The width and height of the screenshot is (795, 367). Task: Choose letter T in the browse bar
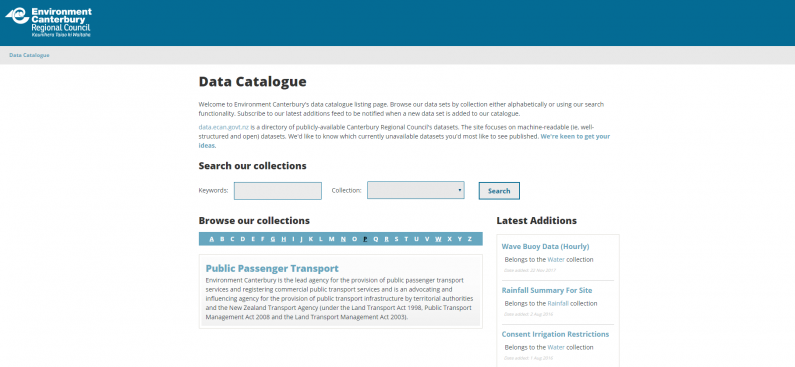pos(406,239)
